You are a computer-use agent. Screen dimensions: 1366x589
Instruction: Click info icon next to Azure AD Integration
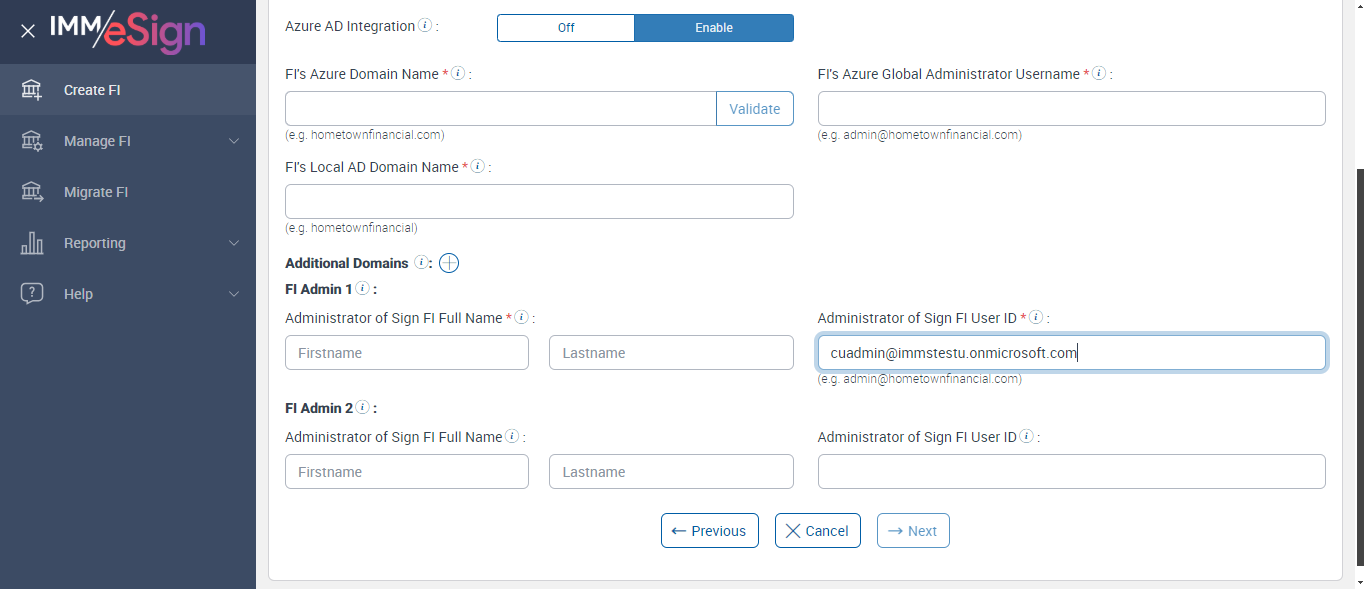[x=425, y=26]
